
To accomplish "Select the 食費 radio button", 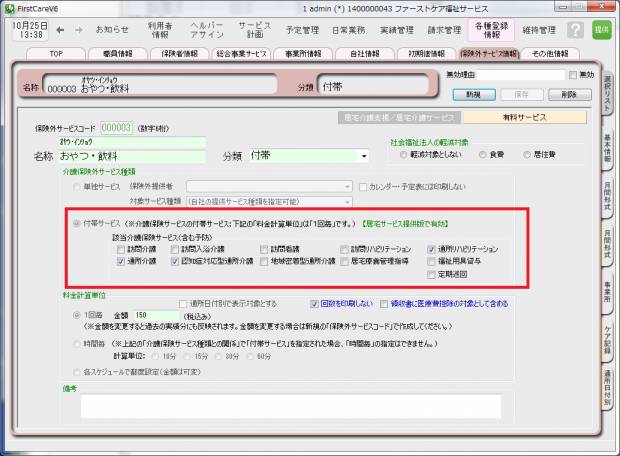I will click(x=483, y=155).
